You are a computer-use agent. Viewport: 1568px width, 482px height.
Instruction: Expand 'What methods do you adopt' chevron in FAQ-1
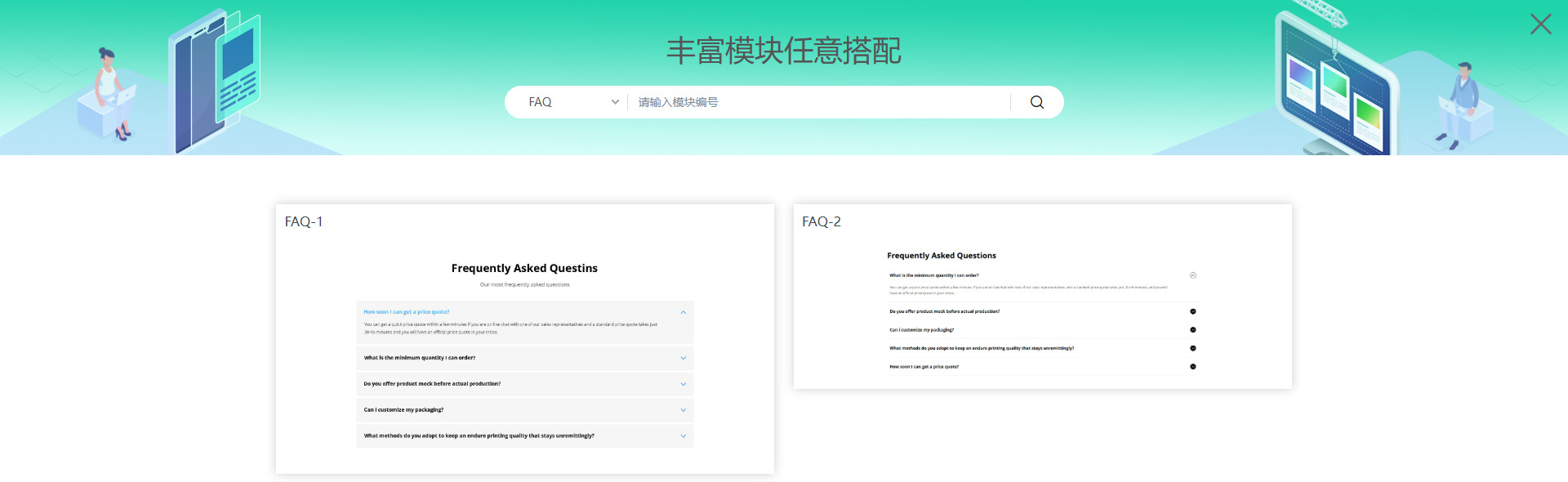pos(683,436)
